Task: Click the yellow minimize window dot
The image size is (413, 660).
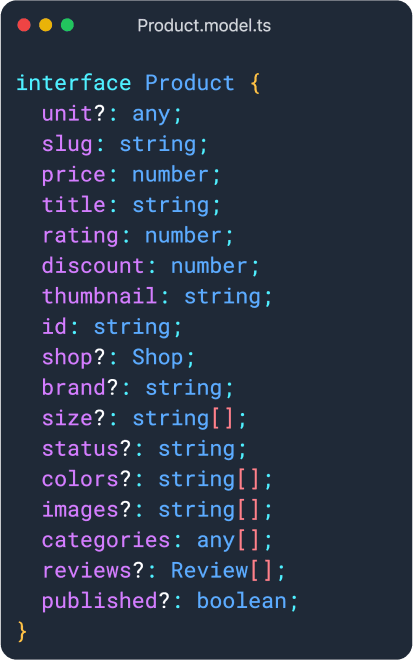Action: pyautogui.click(x=45, y=25)
